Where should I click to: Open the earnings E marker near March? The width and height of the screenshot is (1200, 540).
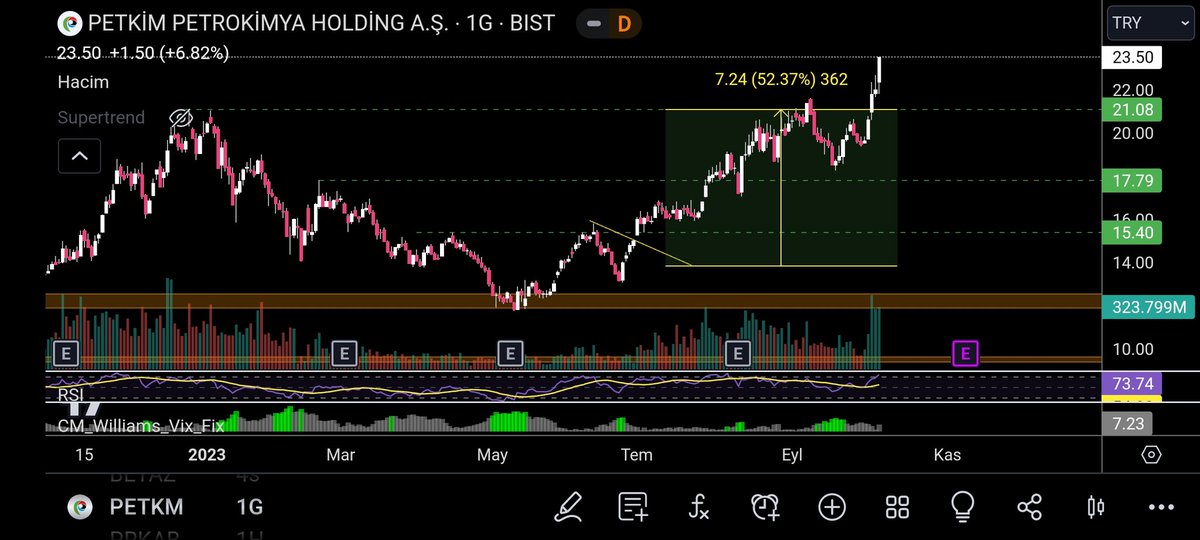click(343, 352)
